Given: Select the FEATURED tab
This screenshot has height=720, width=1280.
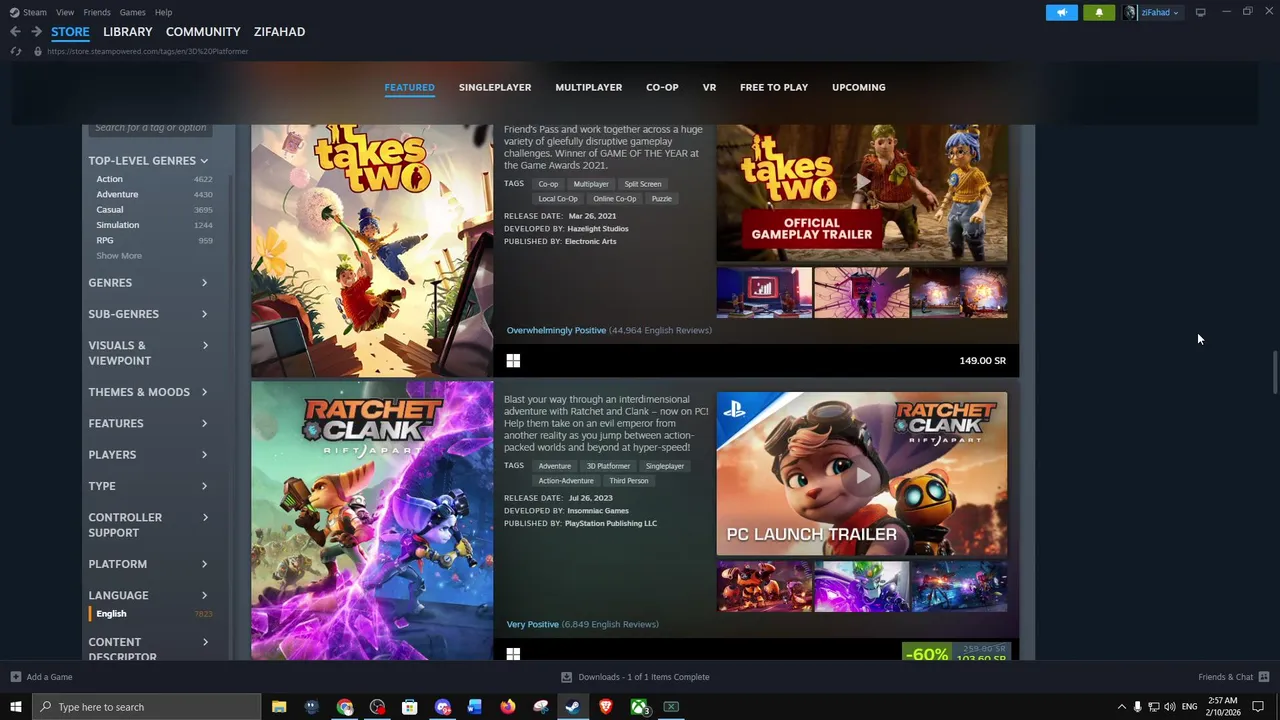Looking at the screenshot, I should [x=409, y=87].
